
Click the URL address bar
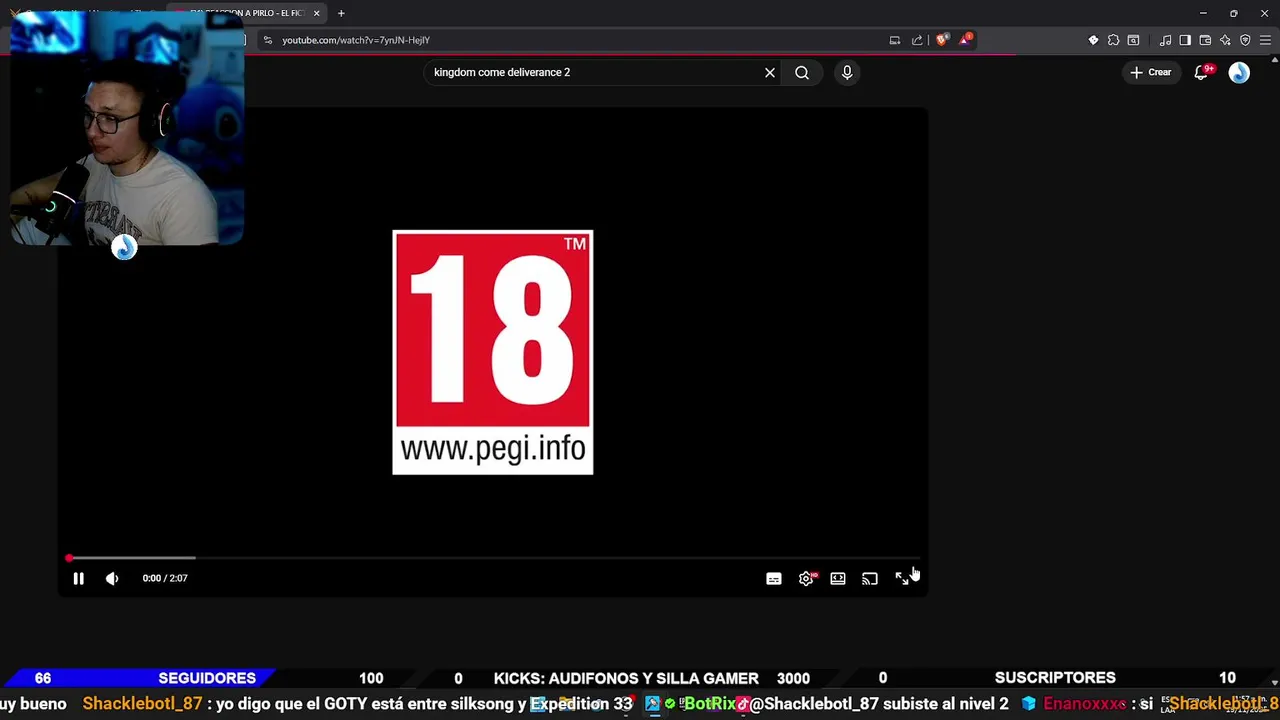point(570,40)
